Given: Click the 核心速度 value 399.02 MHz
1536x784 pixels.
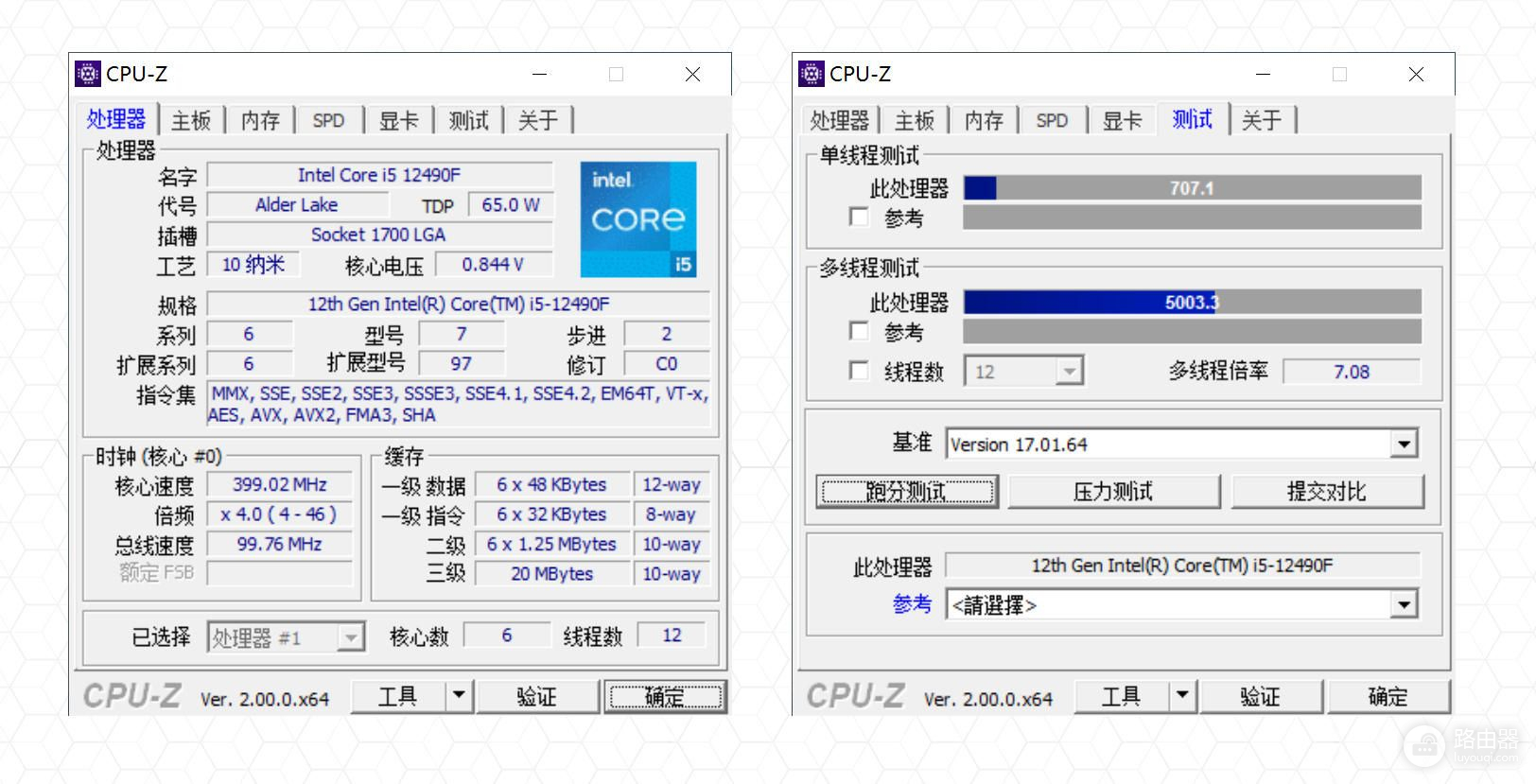Looking at the screenshot, I should click(x=280, y=485).
